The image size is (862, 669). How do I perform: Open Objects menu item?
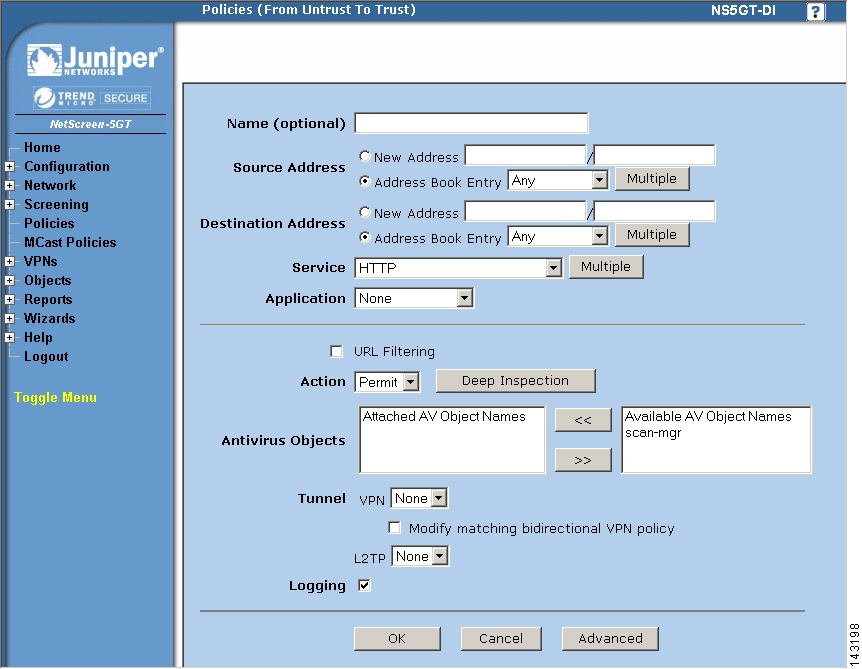coord(47,281)
